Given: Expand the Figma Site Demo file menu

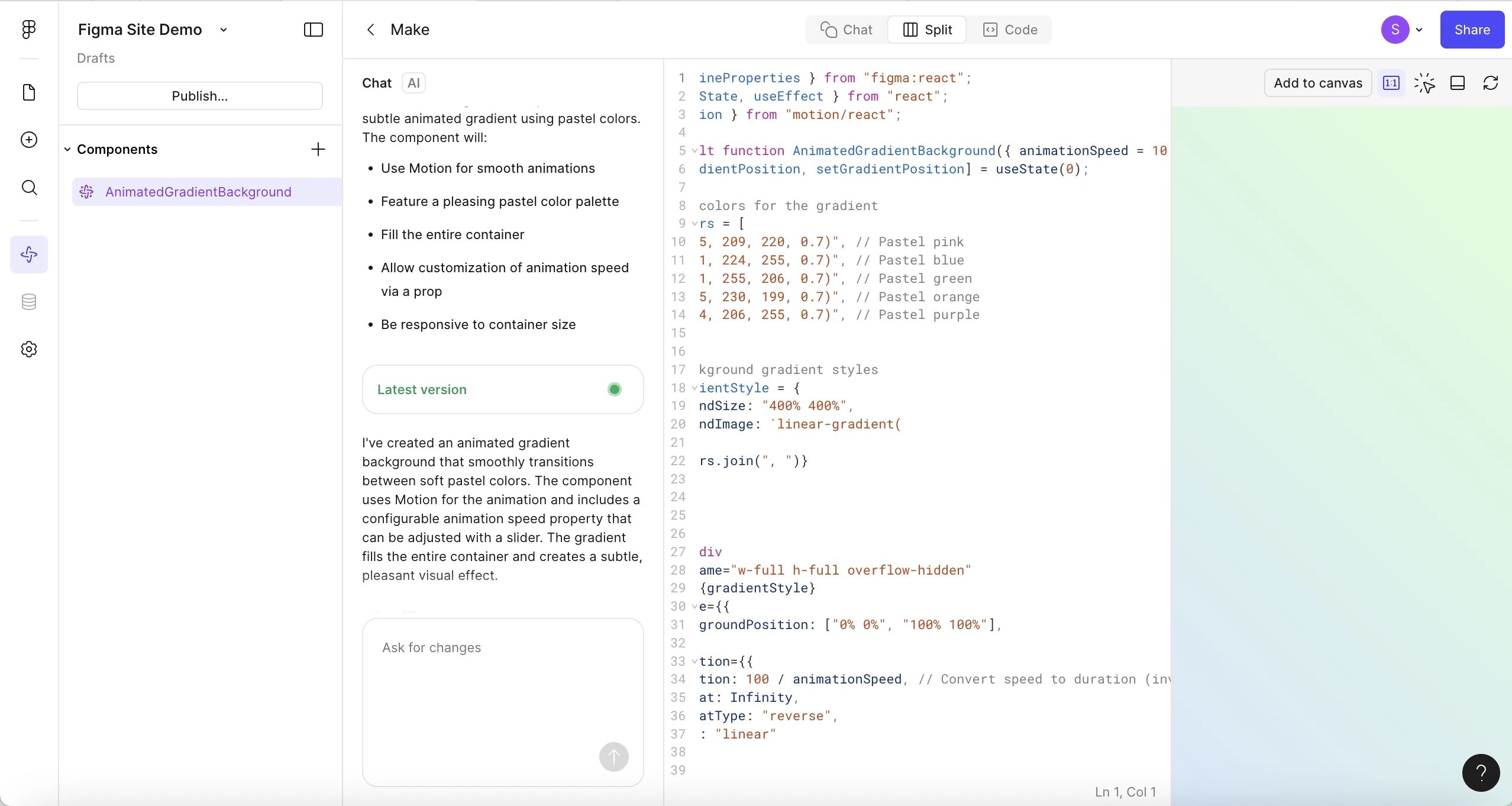Looking at the screenshot, I should [x=224, y=30].
